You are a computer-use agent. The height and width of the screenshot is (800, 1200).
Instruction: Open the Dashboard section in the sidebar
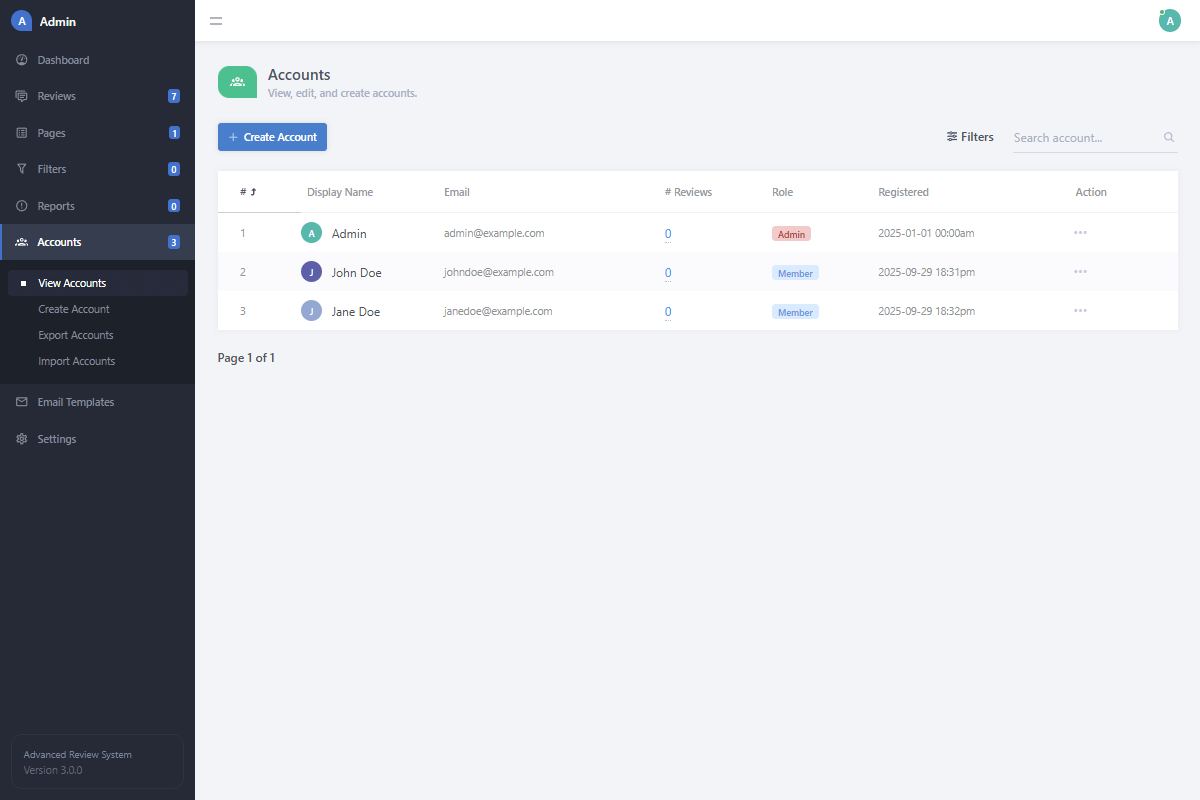(x=62, y=59)
